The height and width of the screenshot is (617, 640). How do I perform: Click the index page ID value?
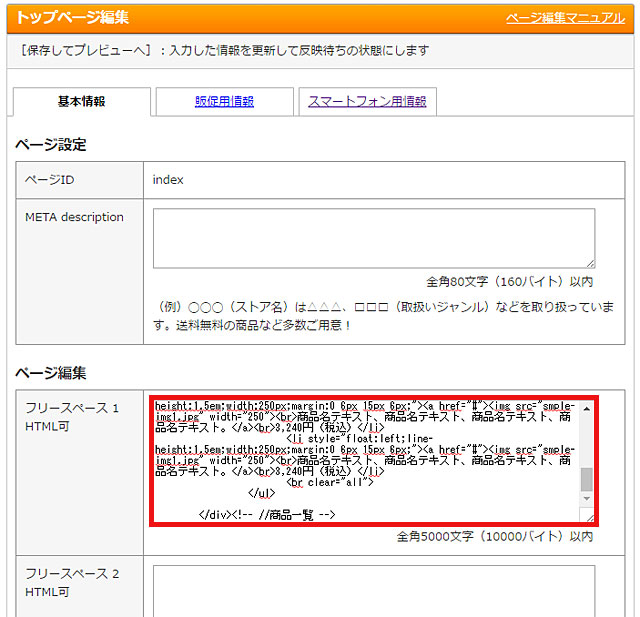click(x=168, y=180)
